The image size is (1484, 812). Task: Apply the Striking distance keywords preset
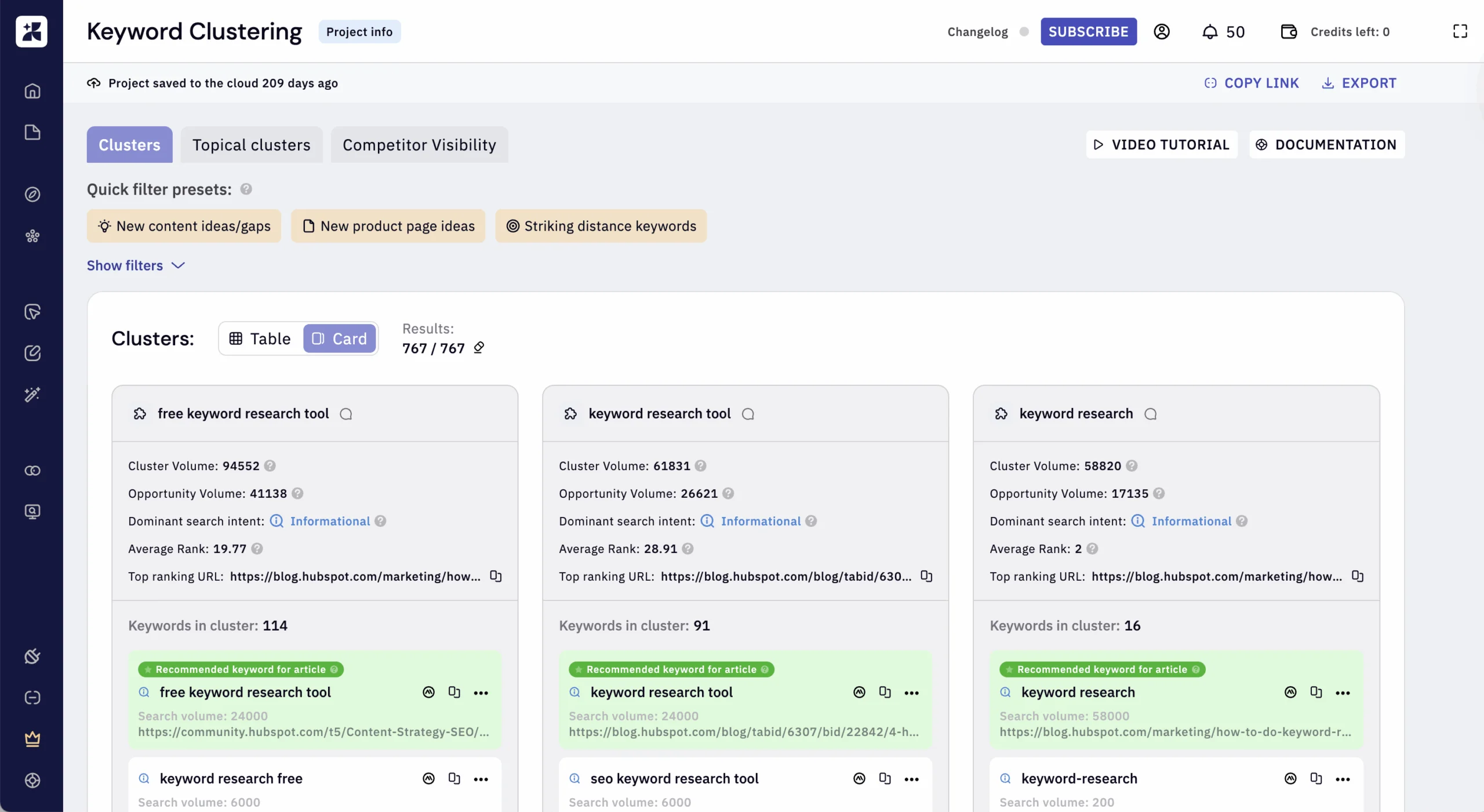(x=601, y=226)
